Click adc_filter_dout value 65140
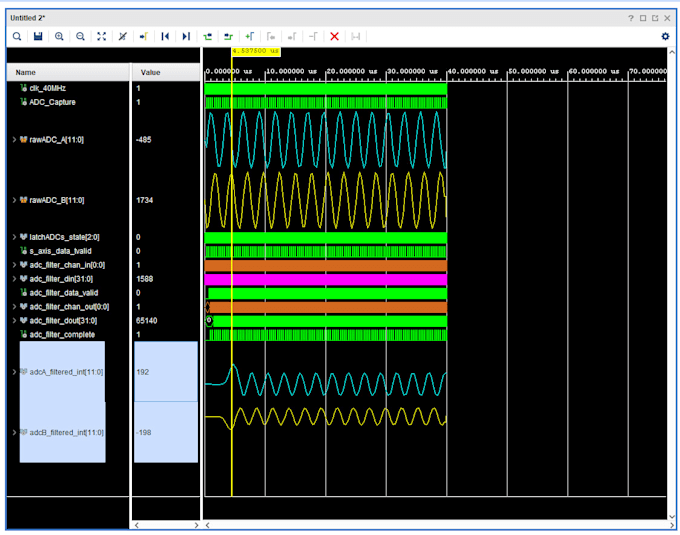Screen dimensions: 680x535 point(147,320)
